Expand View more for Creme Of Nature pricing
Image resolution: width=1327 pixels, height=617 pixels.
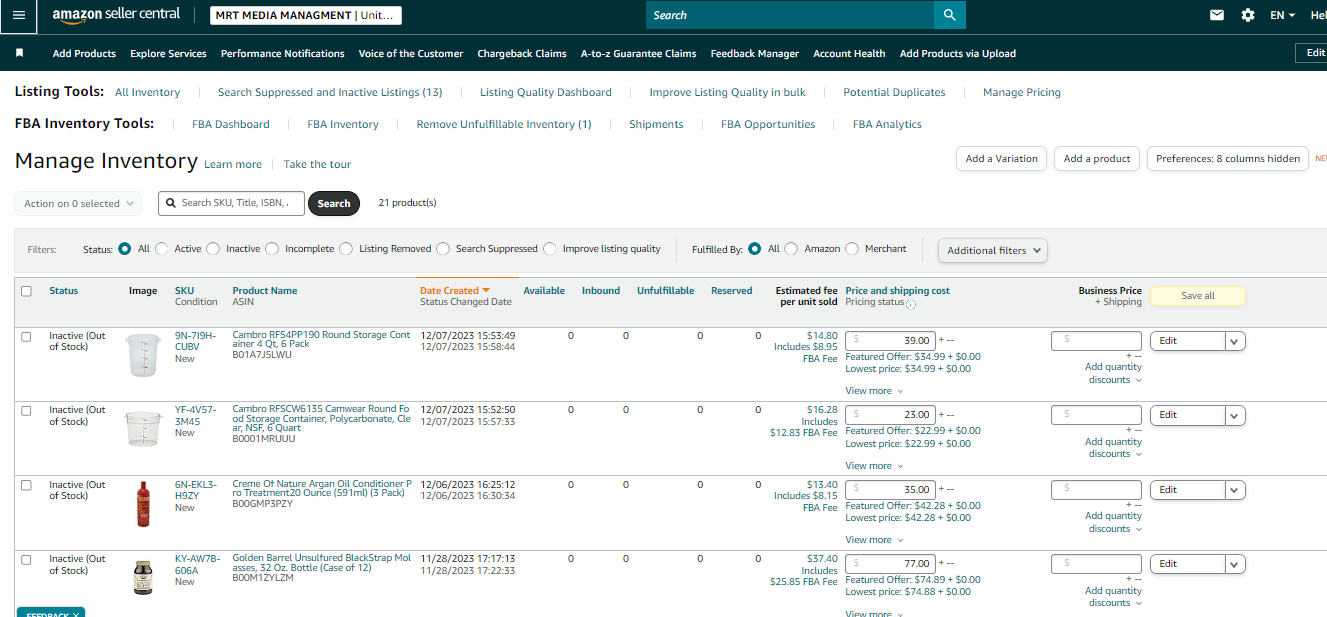tap(874, 540)
